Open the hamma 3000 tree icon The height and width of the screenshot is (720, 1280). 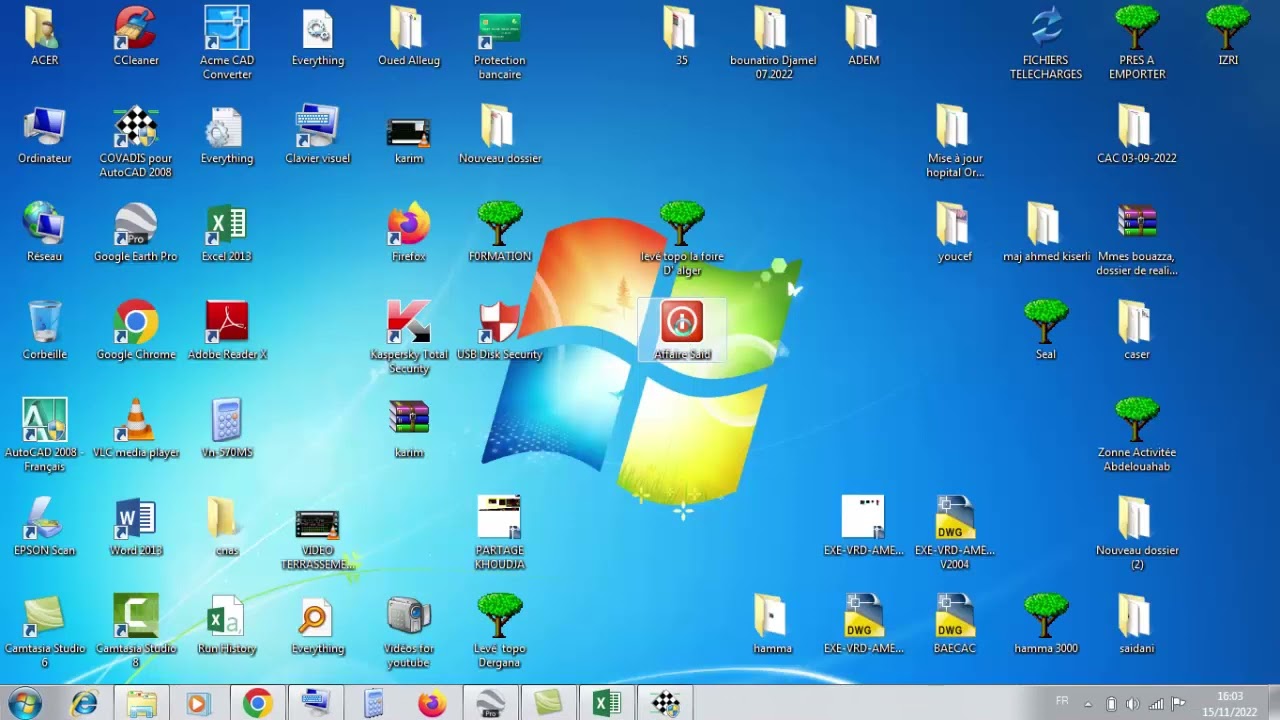pos(1046,625)
